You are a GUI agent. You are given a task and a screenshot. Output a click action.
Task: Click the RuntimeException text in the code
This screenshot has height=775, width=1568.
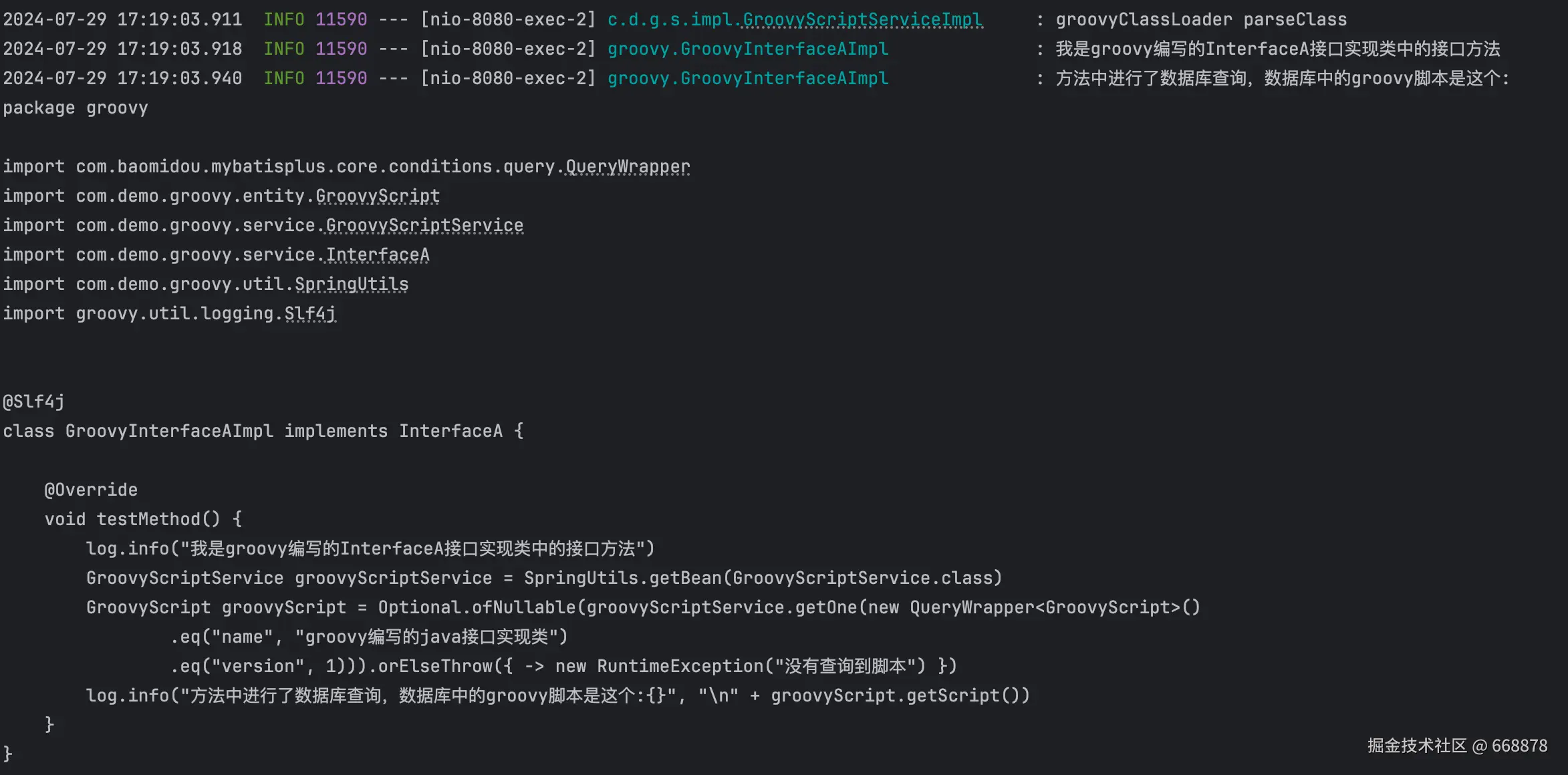(680, 667)
